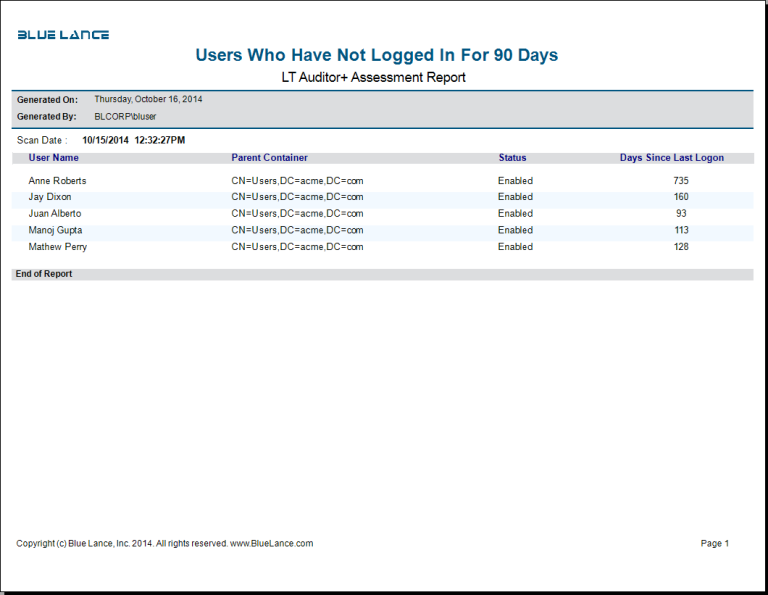Viewport: 768px width, 595px height.
Task: Click the report title about 90 days
Action: pyautogui.click(x=376, y=55)
